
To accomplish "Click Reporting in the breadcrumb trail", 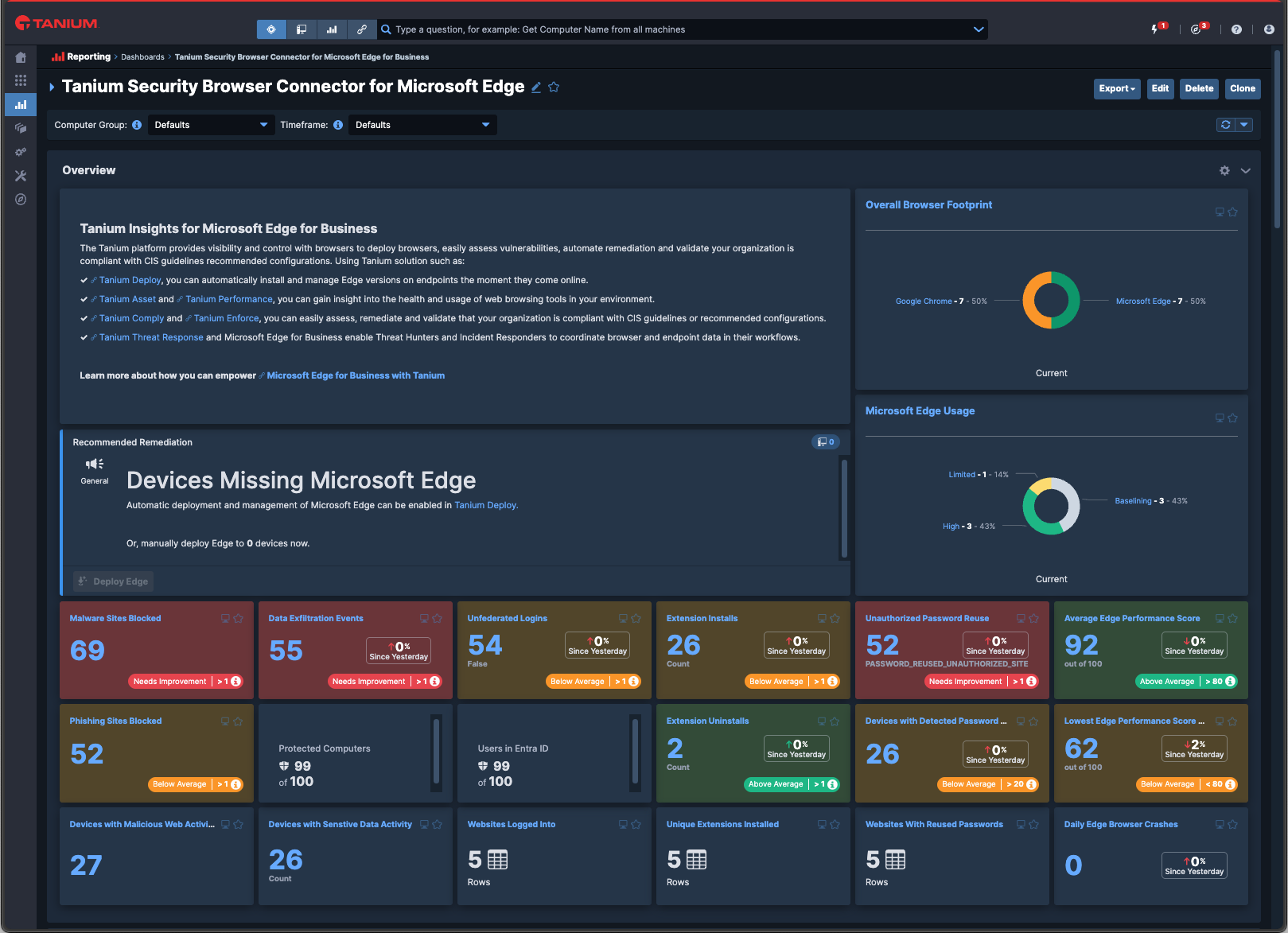I will (x=88, y=56).
